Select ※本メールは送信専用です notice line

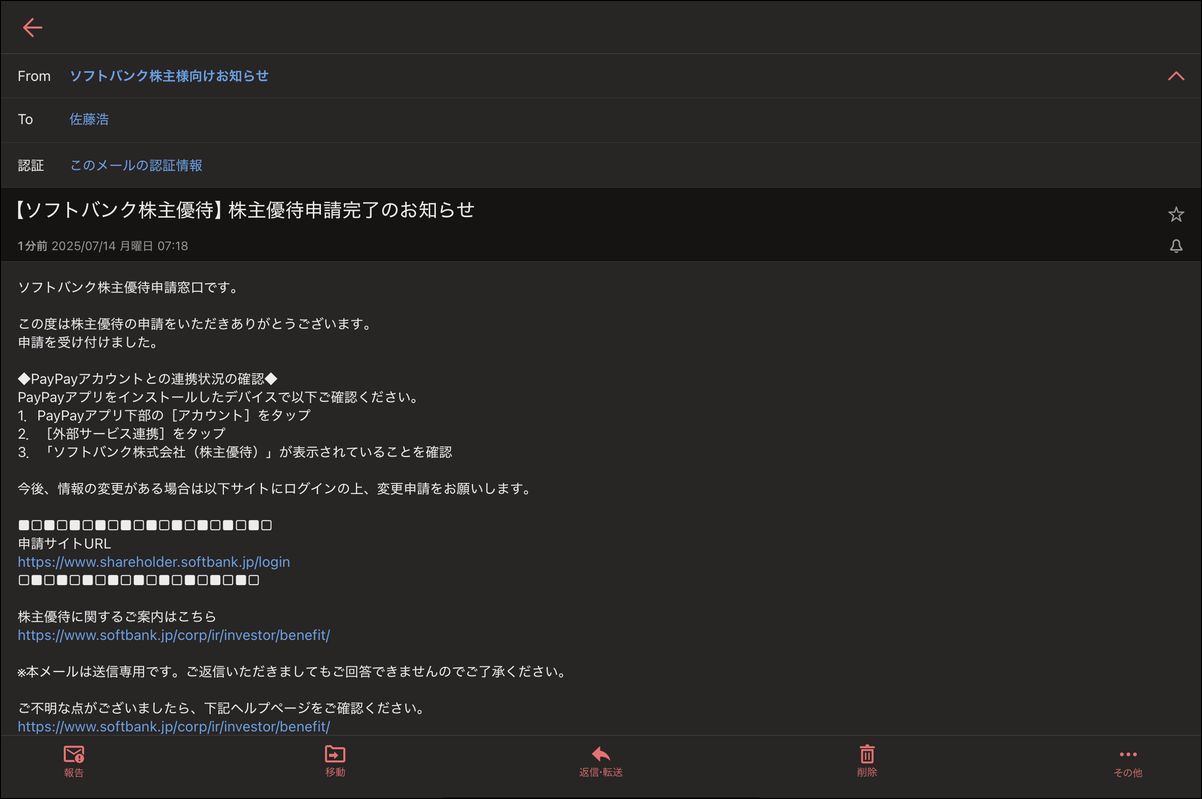coord(292,671)
